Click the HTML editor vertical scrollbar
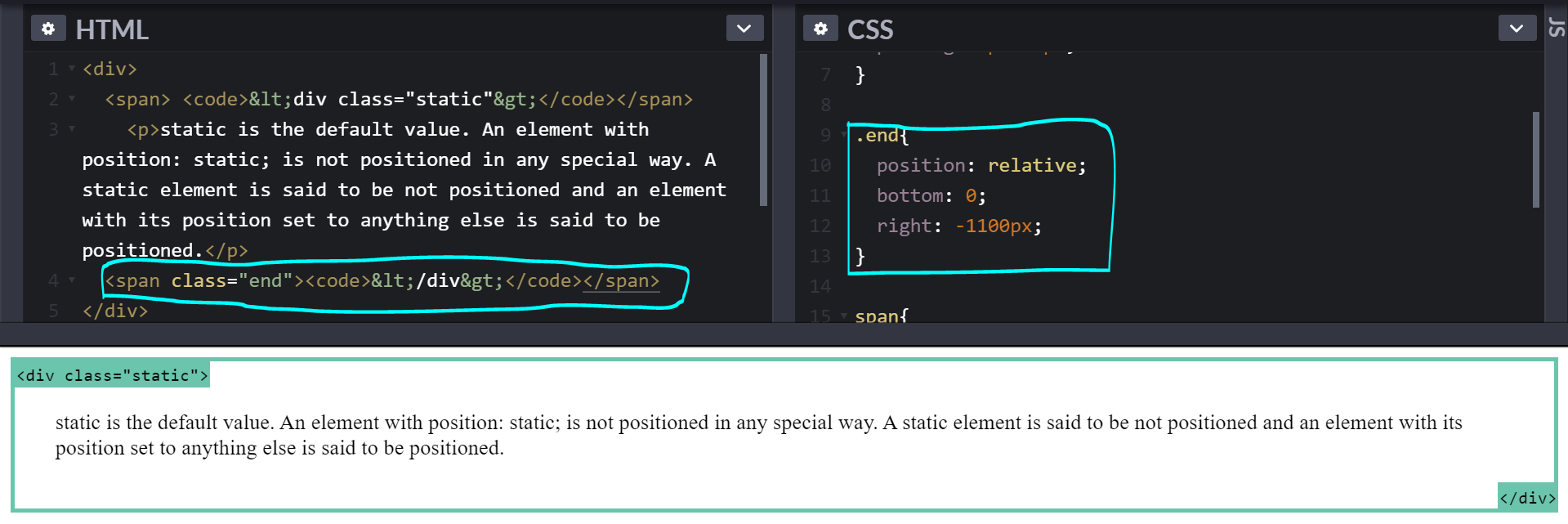The height and width of the screenshot is (524, 1568). pos(763,131)
